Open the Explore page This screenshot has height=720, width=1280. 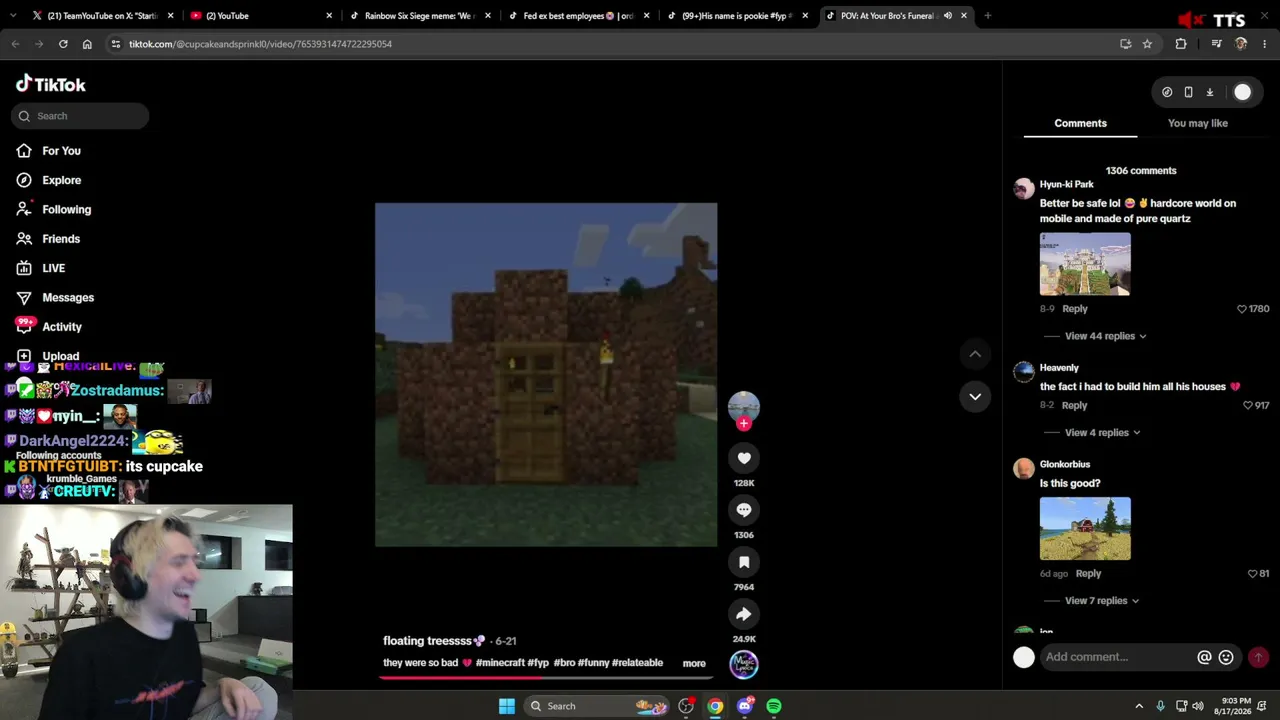coord(61,180)
